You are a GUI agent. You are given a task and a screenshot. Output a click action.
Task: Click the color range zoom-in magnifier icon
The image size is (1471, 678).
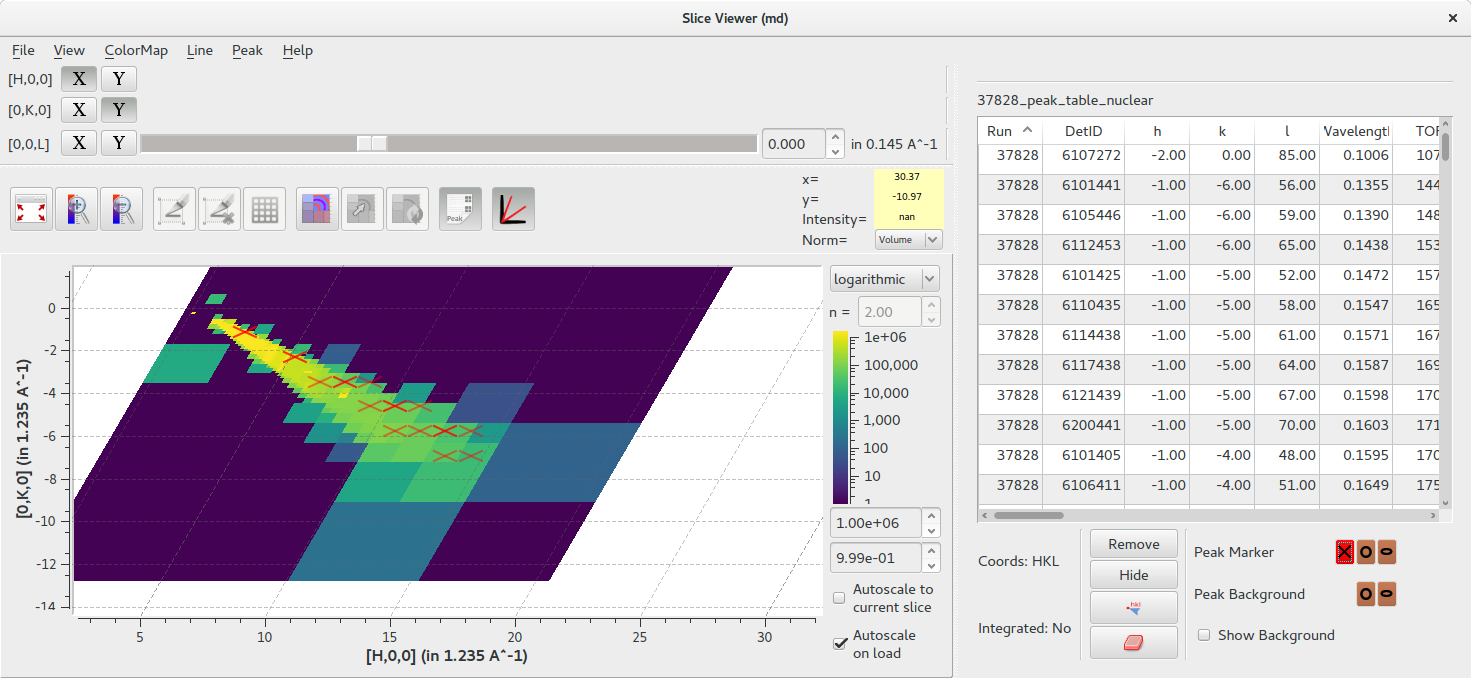(x=76, y=209)
